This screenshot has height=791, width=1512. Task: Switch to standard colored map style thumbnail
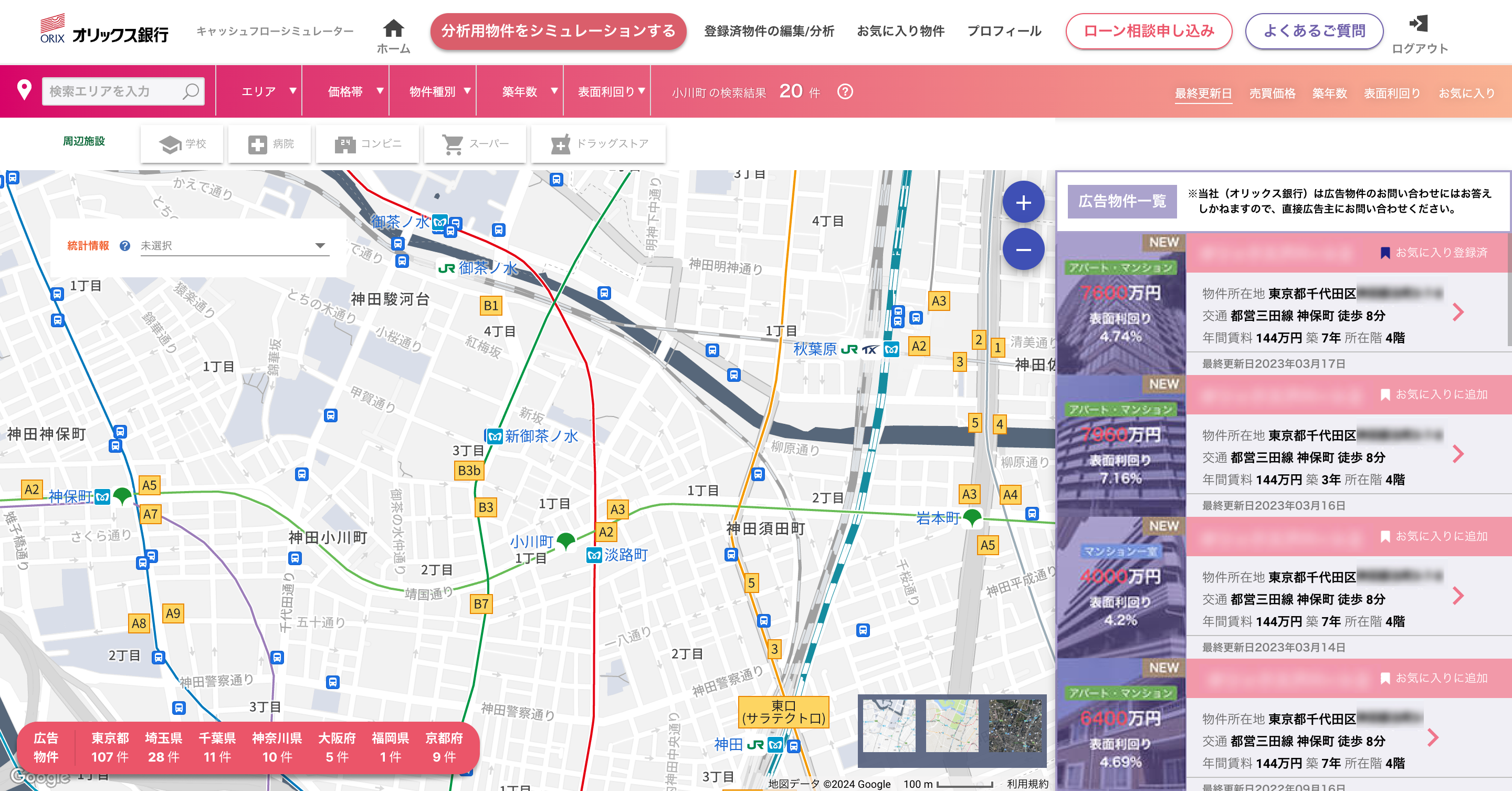click(x=952, y=726)
